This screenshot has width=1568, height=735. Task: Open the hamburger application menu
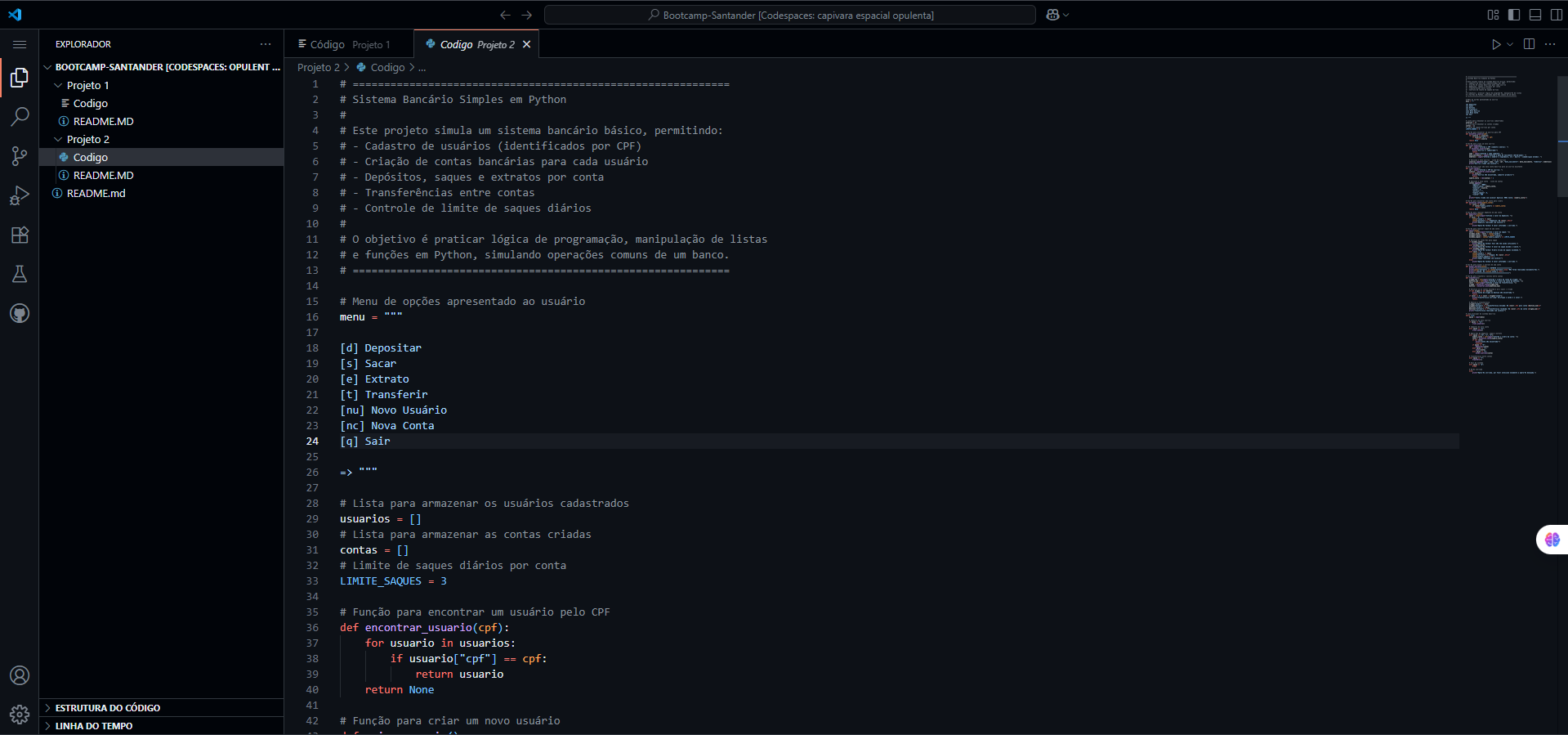click(x=20, y=44)
